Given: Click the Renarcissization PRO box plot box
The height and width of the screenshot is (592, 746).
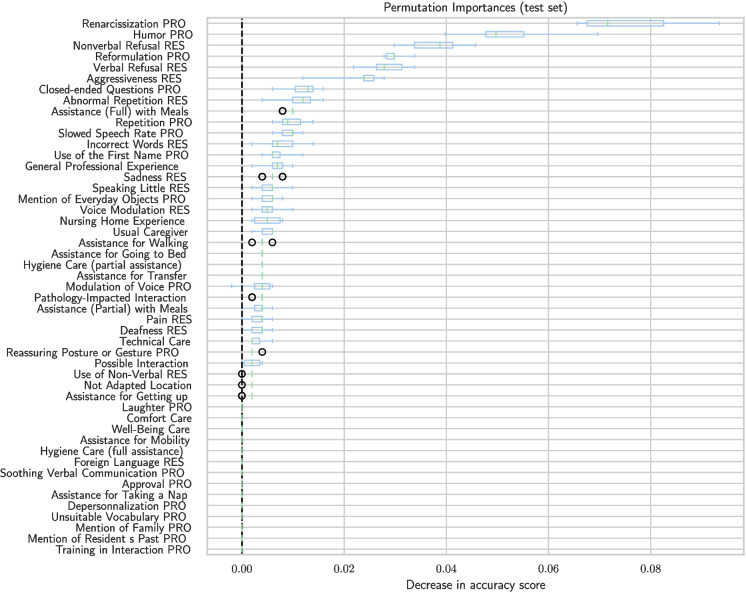Looking at the screenshot, I should coord(625,23).
